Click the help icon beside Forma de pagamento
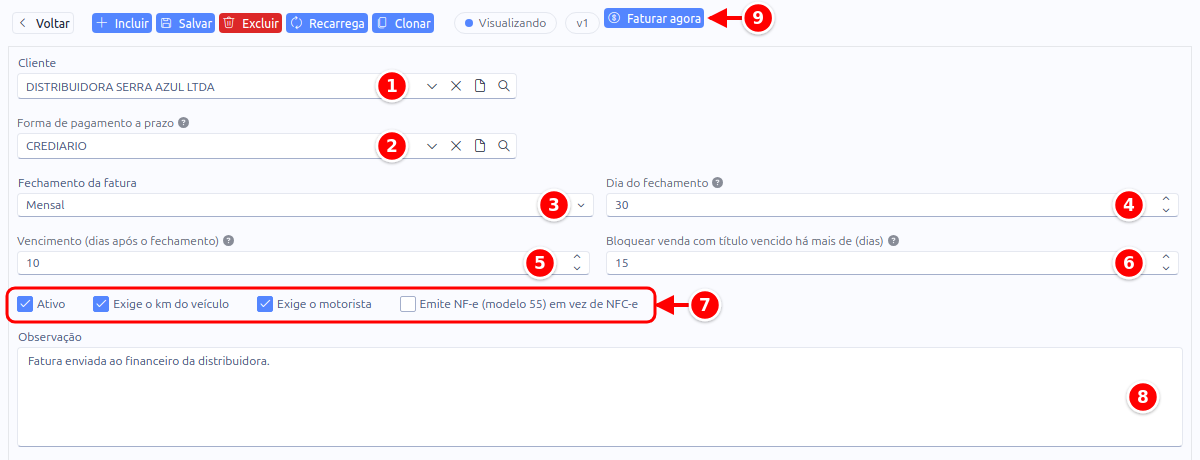The height and width of the screenshot is (460, 1200). pos(183,123)
